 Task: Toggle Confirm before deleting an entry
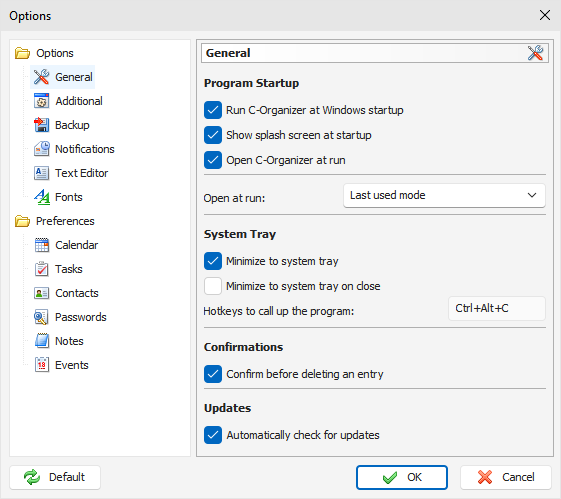tap(213, 374)
